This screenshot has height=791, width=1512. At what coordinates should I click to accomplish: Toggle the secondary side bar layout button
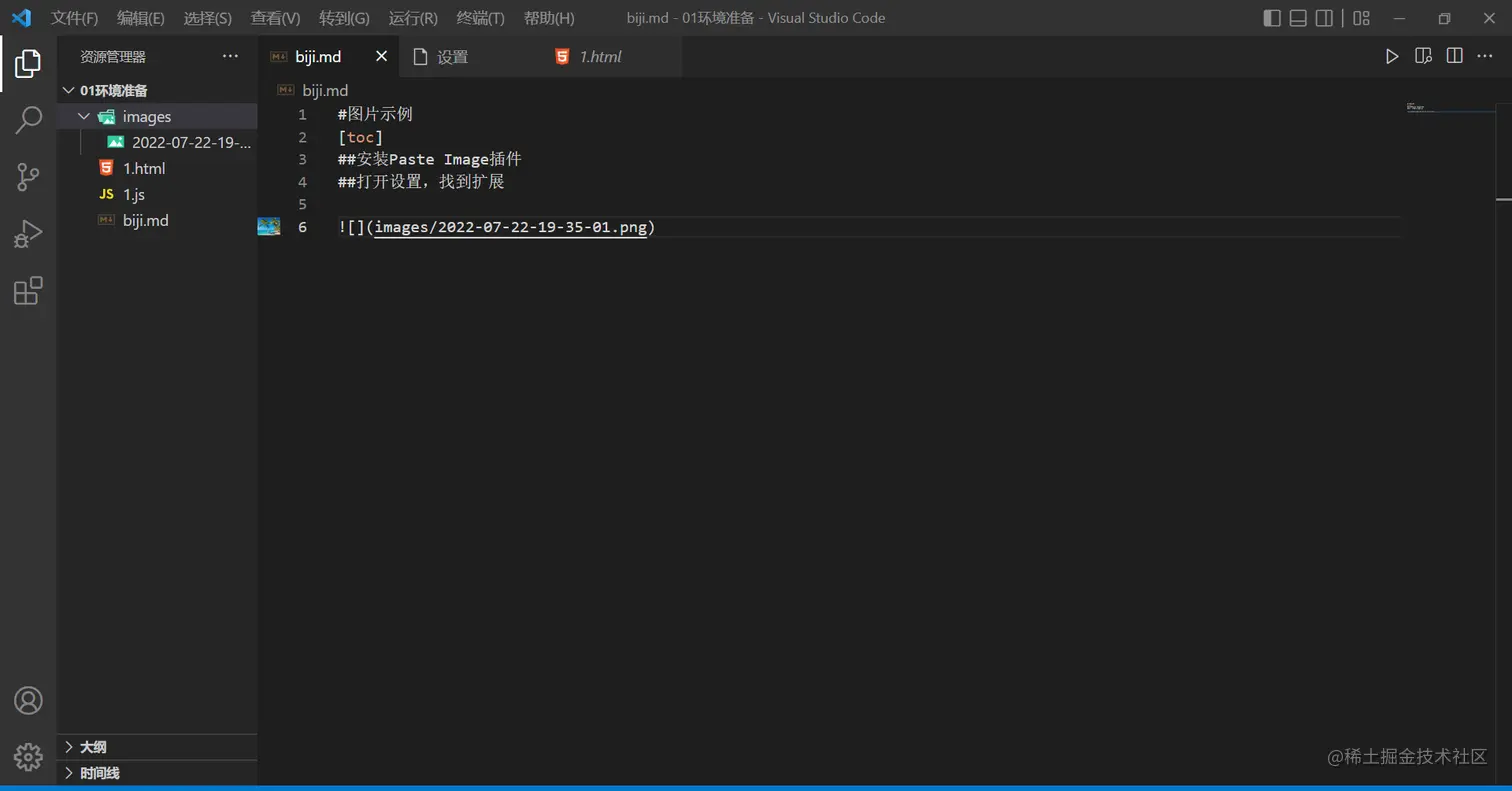[x=1324, y=18]
